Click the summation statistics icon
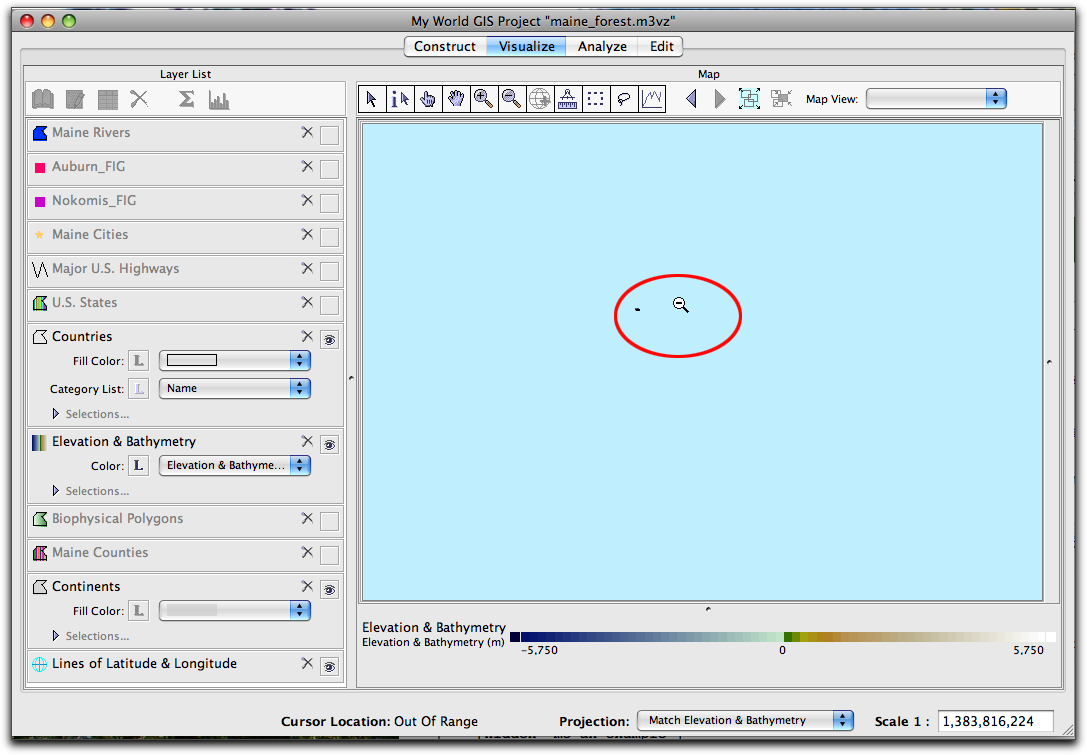1087x755 pixels. click(186, 99)
